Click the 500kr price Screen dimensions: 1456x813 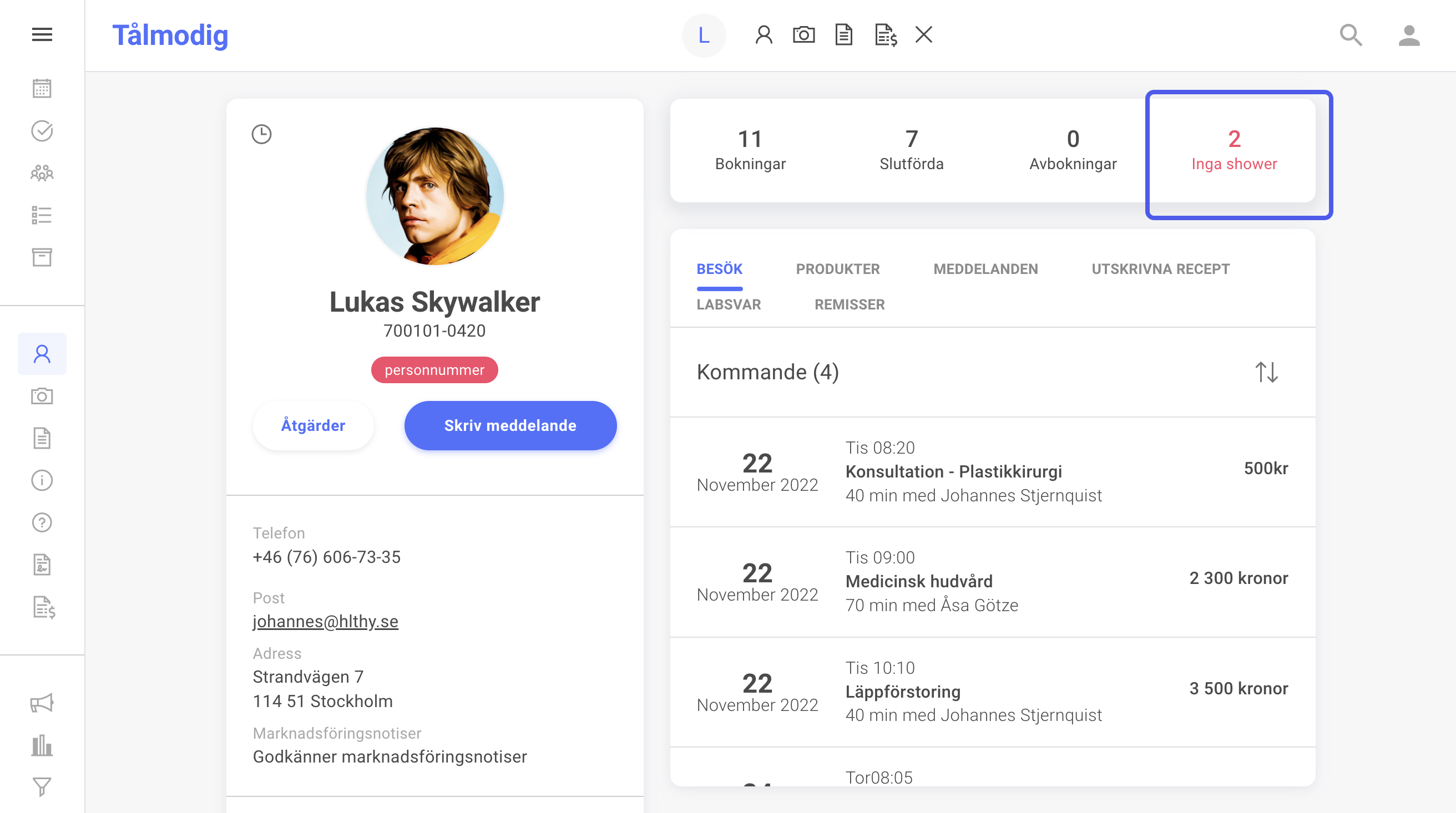point(1266,469)
